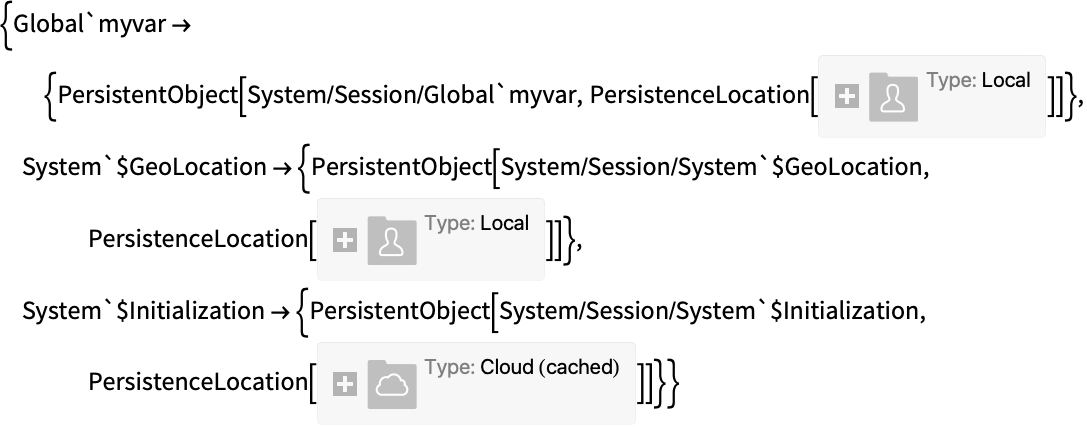Click the first PersistentObject head for myvar

click(x=148, y=95)
